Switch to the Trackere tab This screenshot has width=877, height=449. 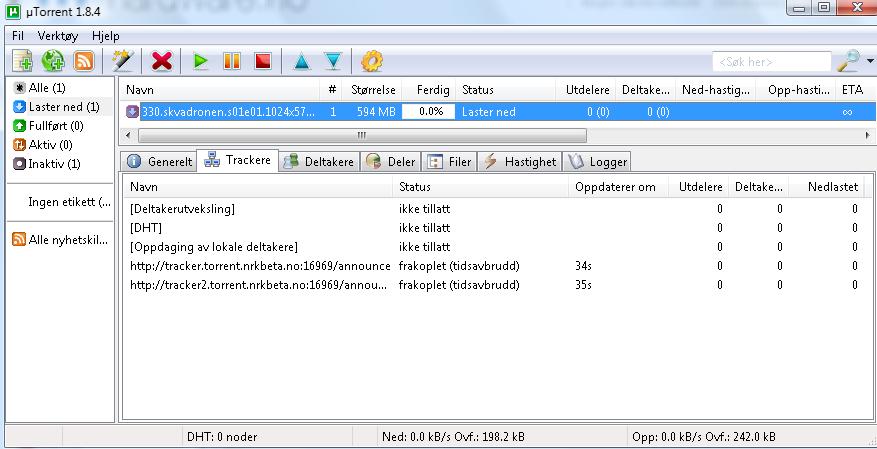pyautogui.click(x=237, y=160)
